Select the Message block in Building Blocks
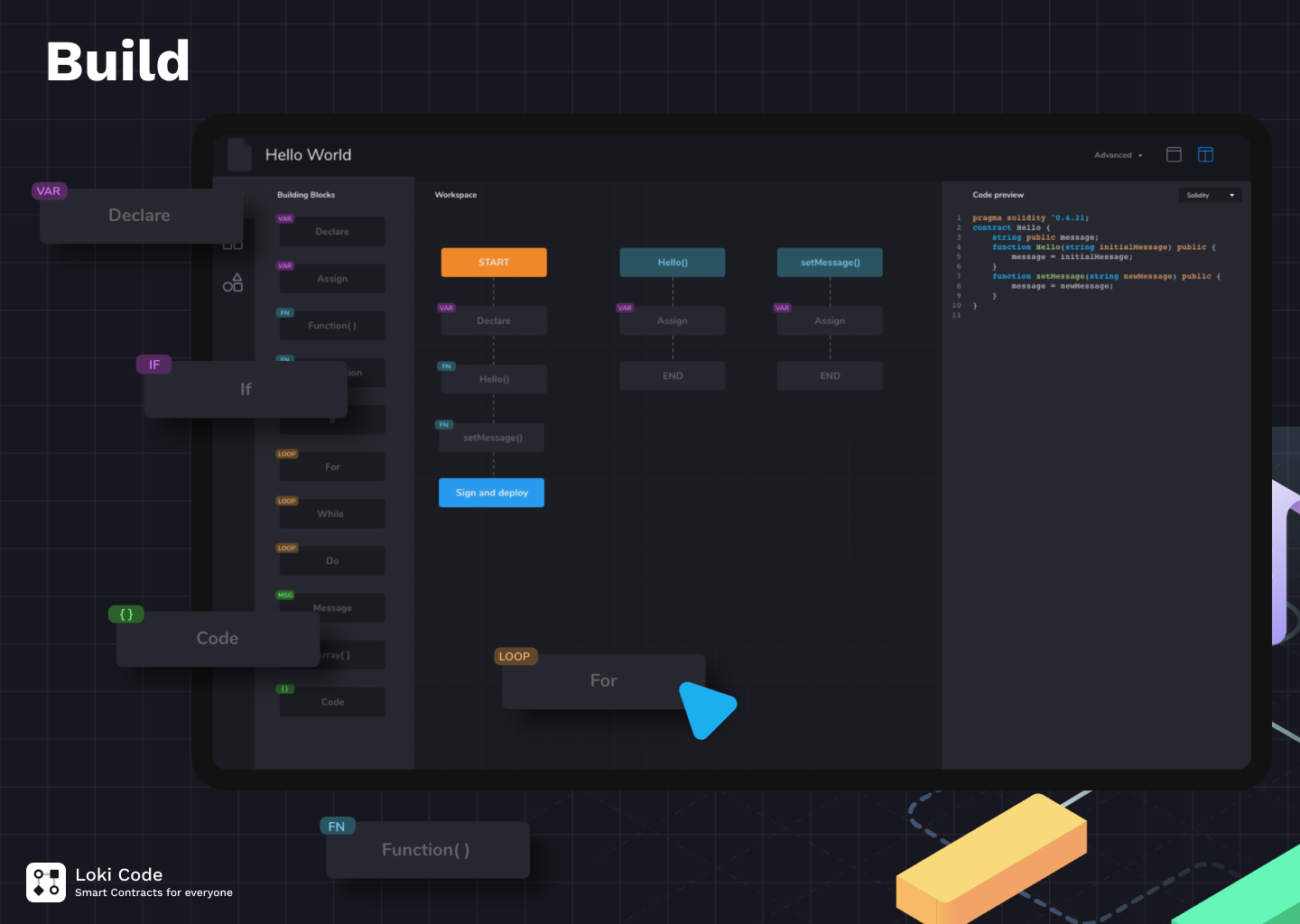The height and width of the screenshot is (924, 1300). pos(332,607)
